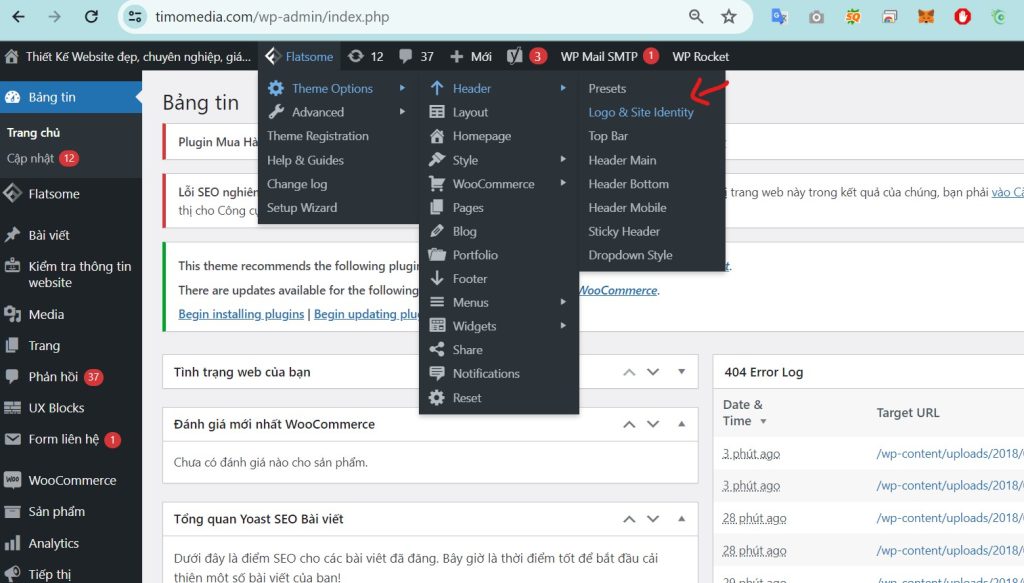Open the Sticky Header menu item

pos(624,231)
